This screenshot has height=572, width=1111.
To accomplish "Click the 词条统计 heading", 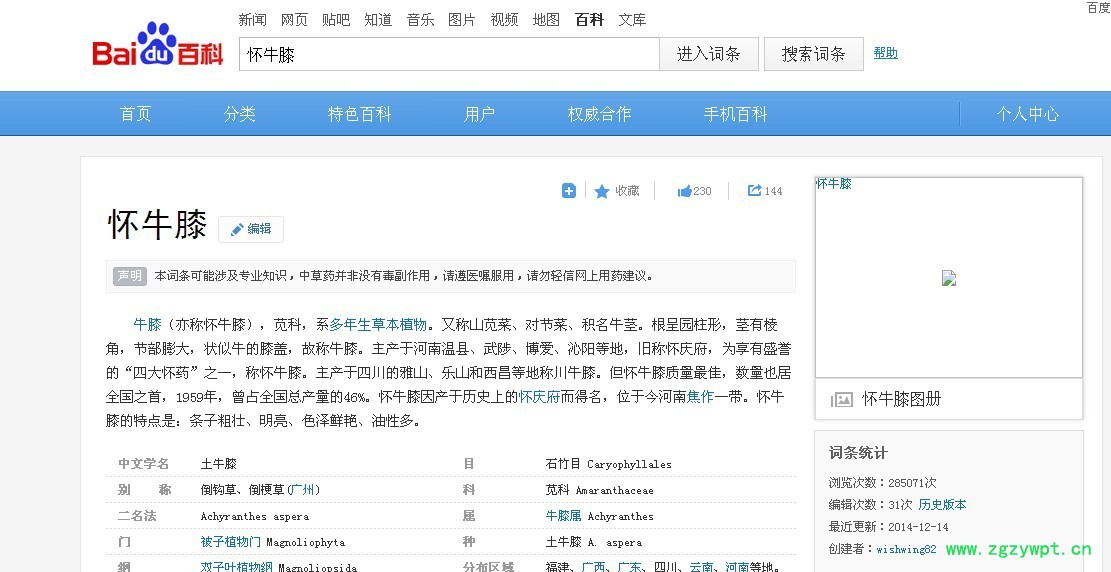I will 858,453.
